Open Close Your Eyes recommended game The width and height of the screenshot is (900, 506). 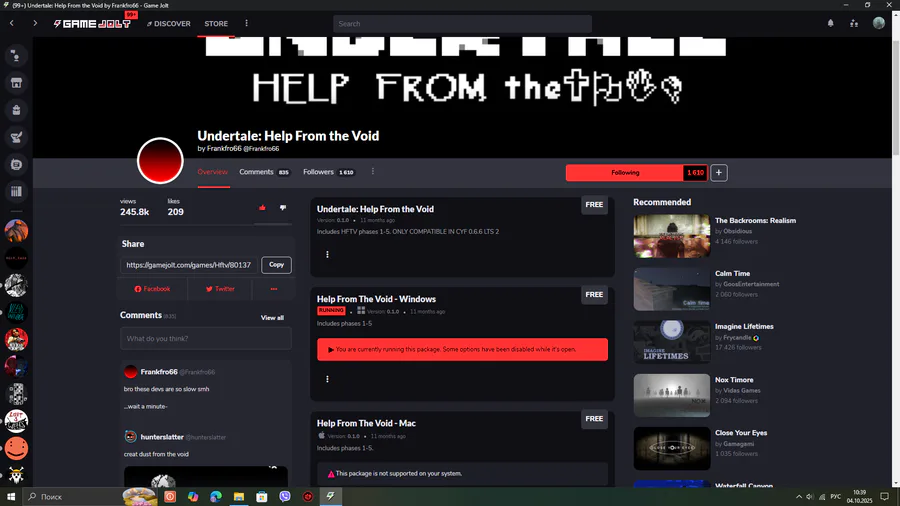[x=740, y=433]
